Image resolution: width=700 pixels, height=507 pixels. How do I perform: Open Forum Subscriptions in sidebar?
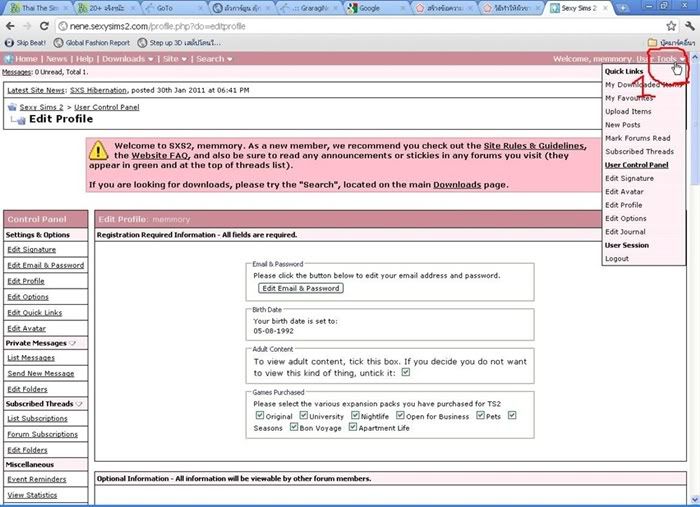42,434
